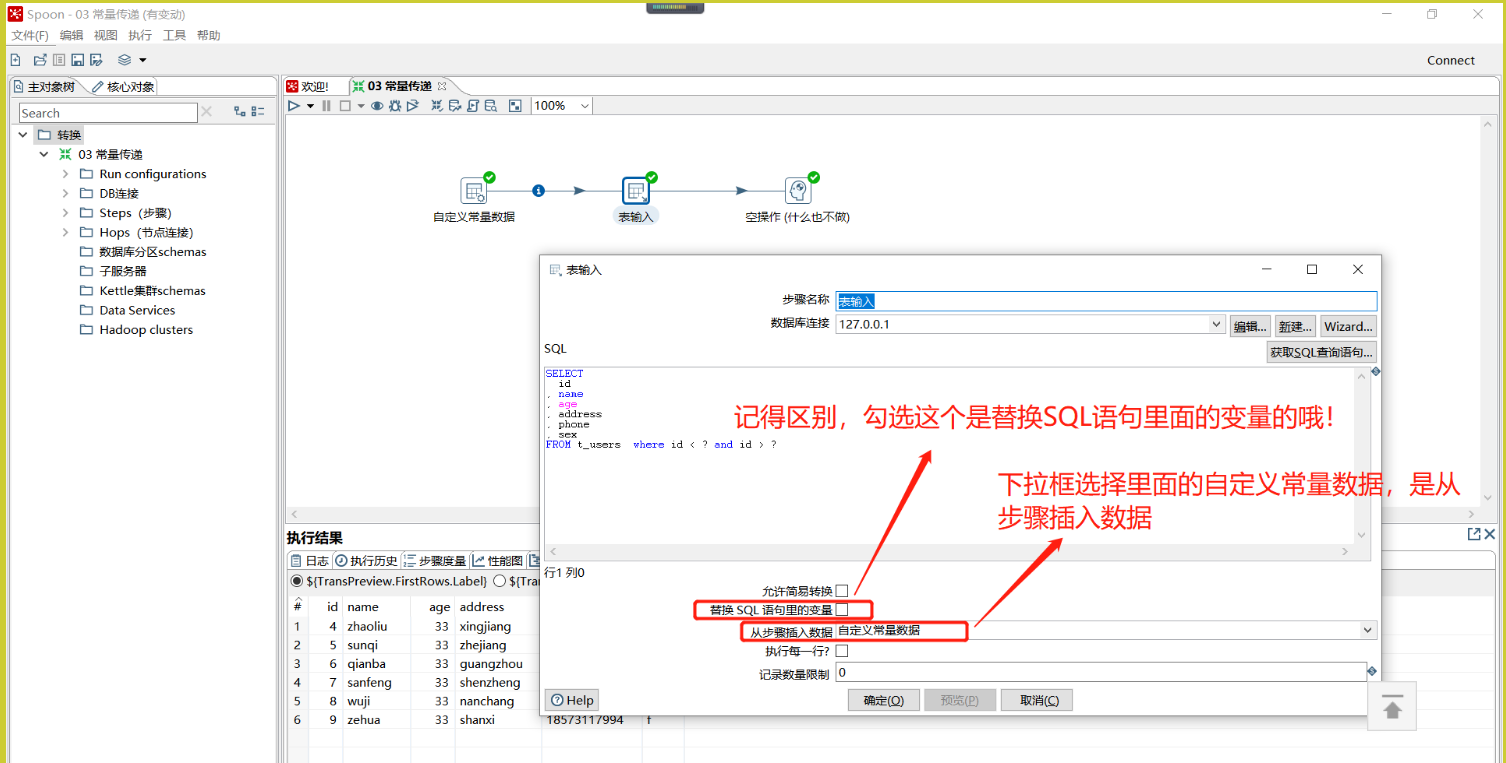Open the 执行 menu

pyautogui.click(x=140, y=35)
